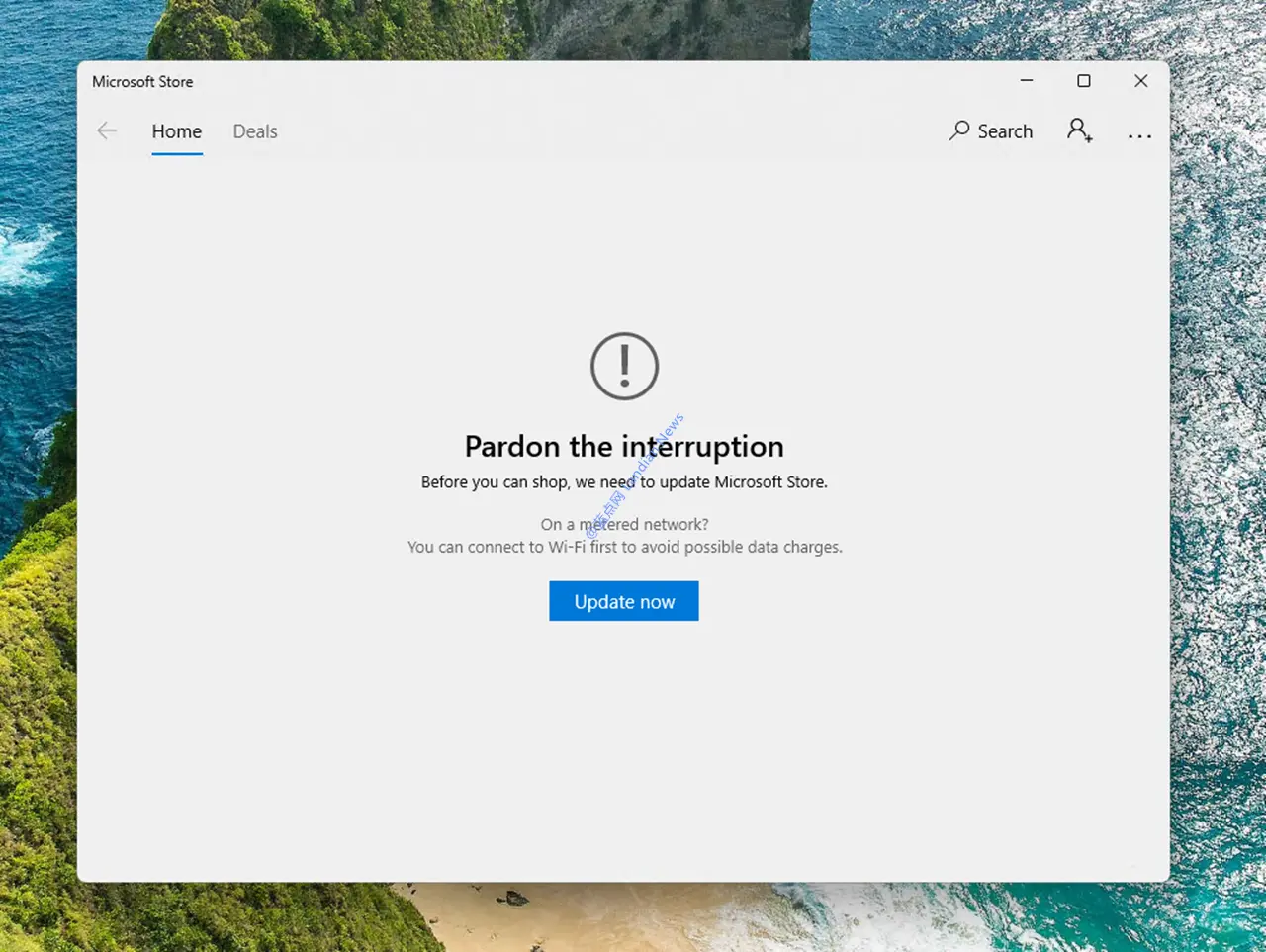Click the 'connect to Wi-Fi first' text
This screenshot has width=1266, height=952.
coord(625,547)
